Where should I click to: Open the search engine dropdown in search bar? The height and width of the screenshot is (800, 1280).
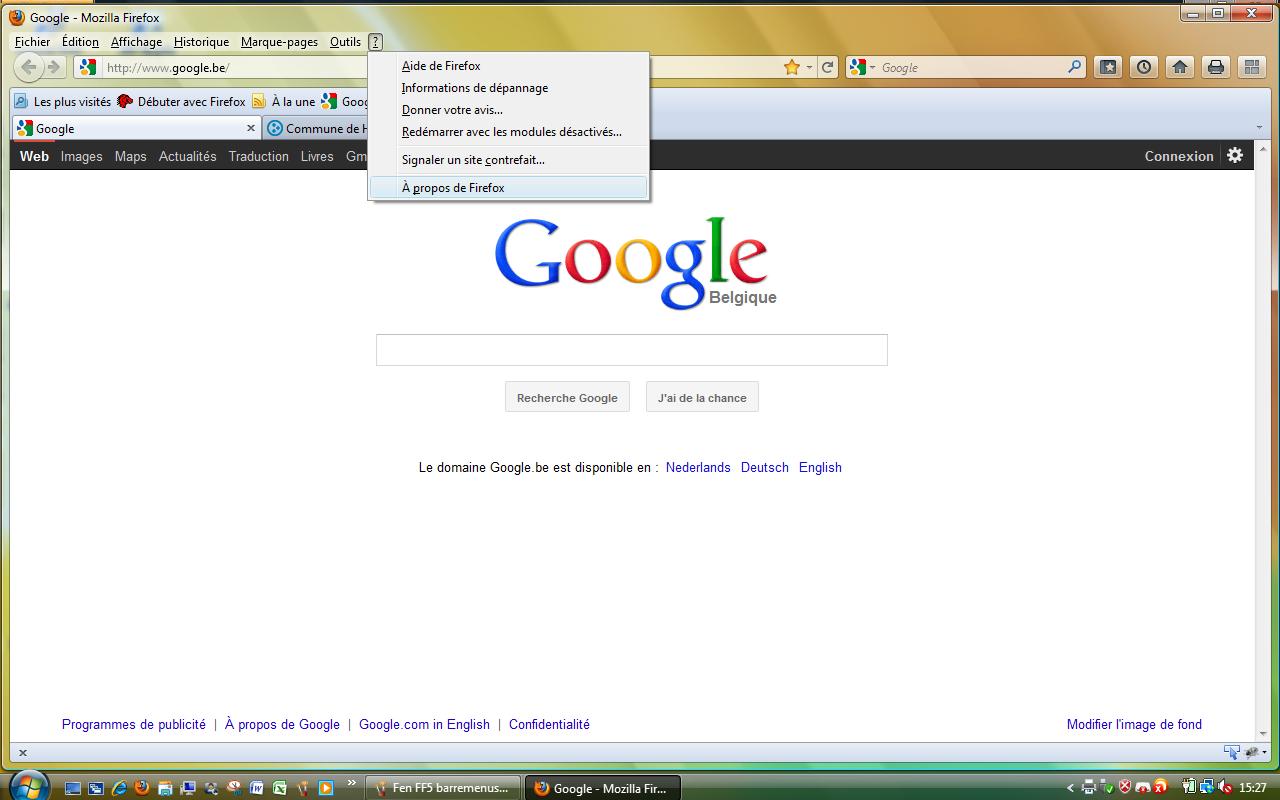point(863,67)
